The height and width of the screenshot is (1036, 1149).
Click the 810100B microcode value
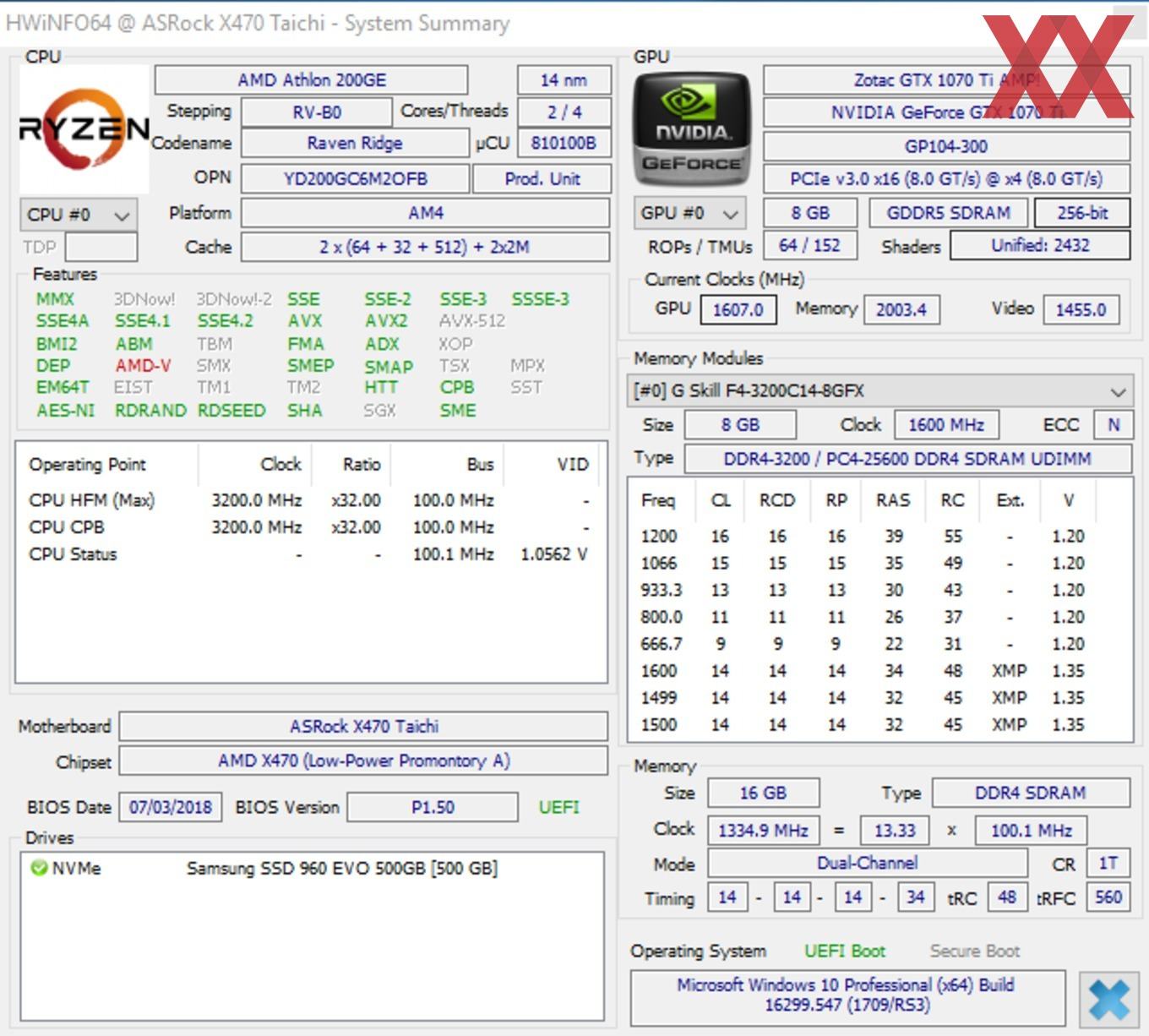[564, 143]
